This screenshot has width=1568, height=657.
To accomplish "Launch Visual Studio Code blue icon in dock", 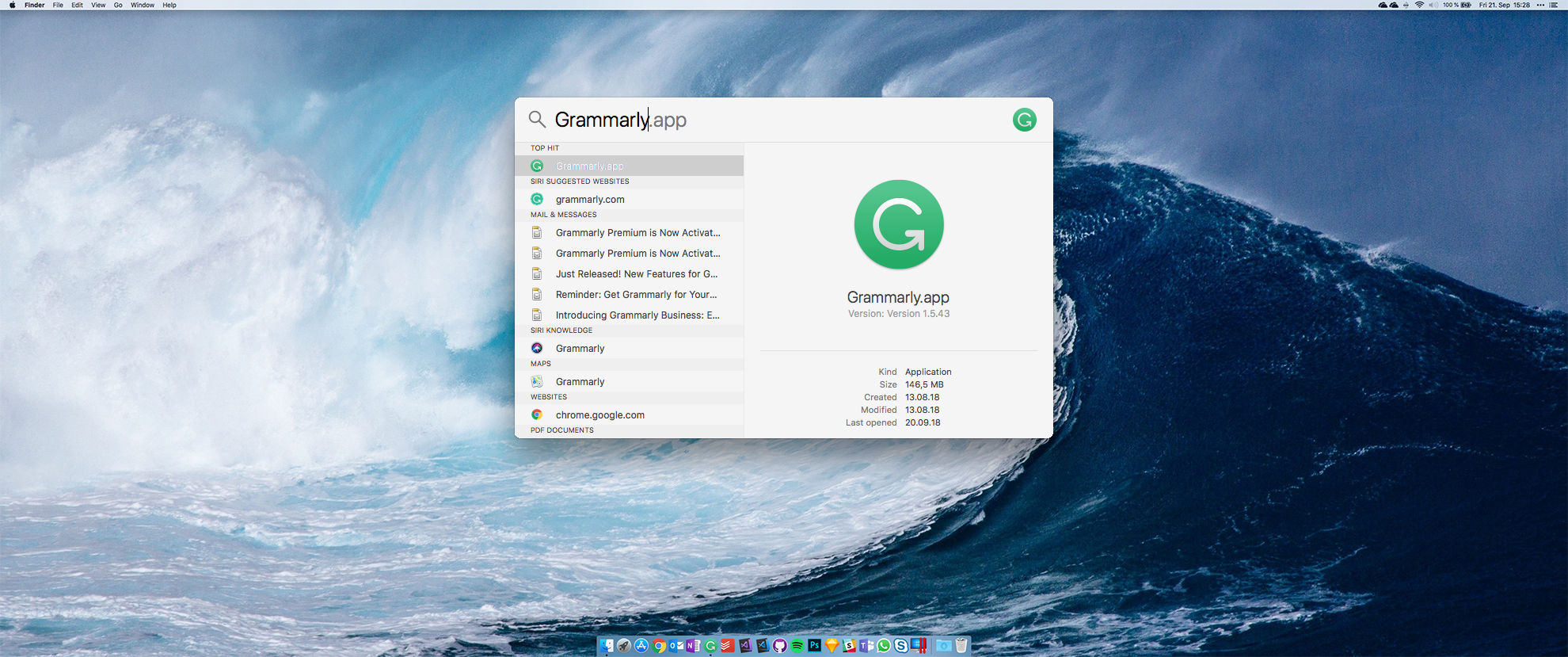I will [x=763, y=646].
